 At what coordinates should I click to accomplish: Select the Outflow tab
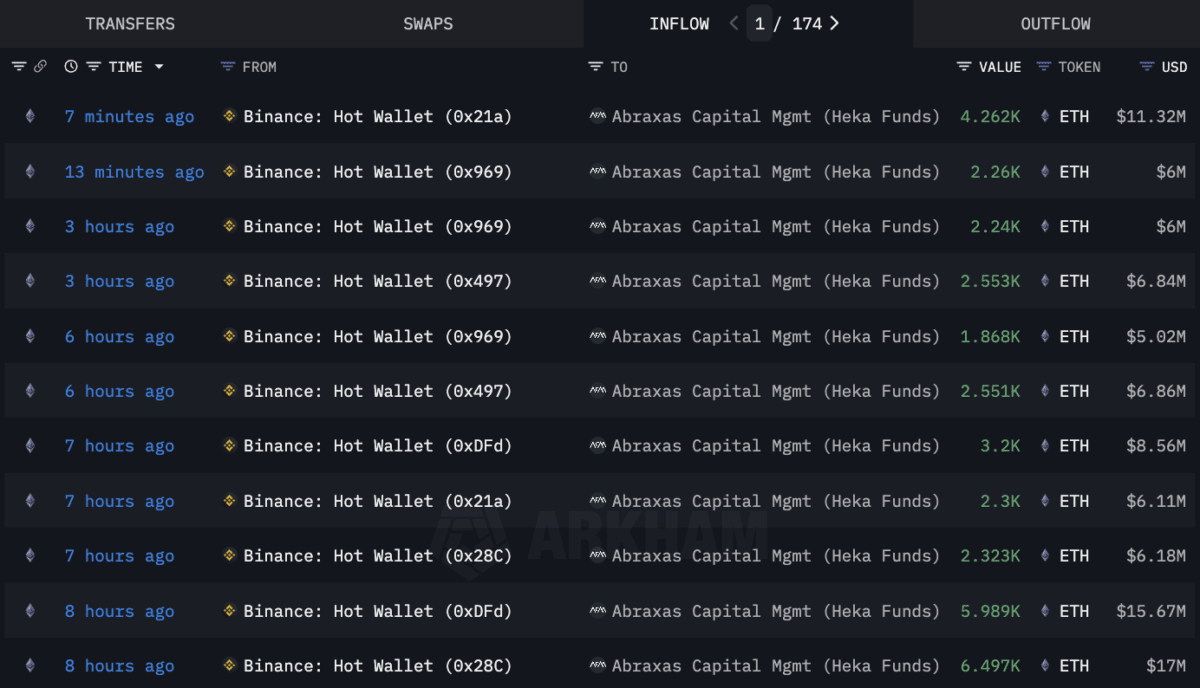coord(1055,24)
